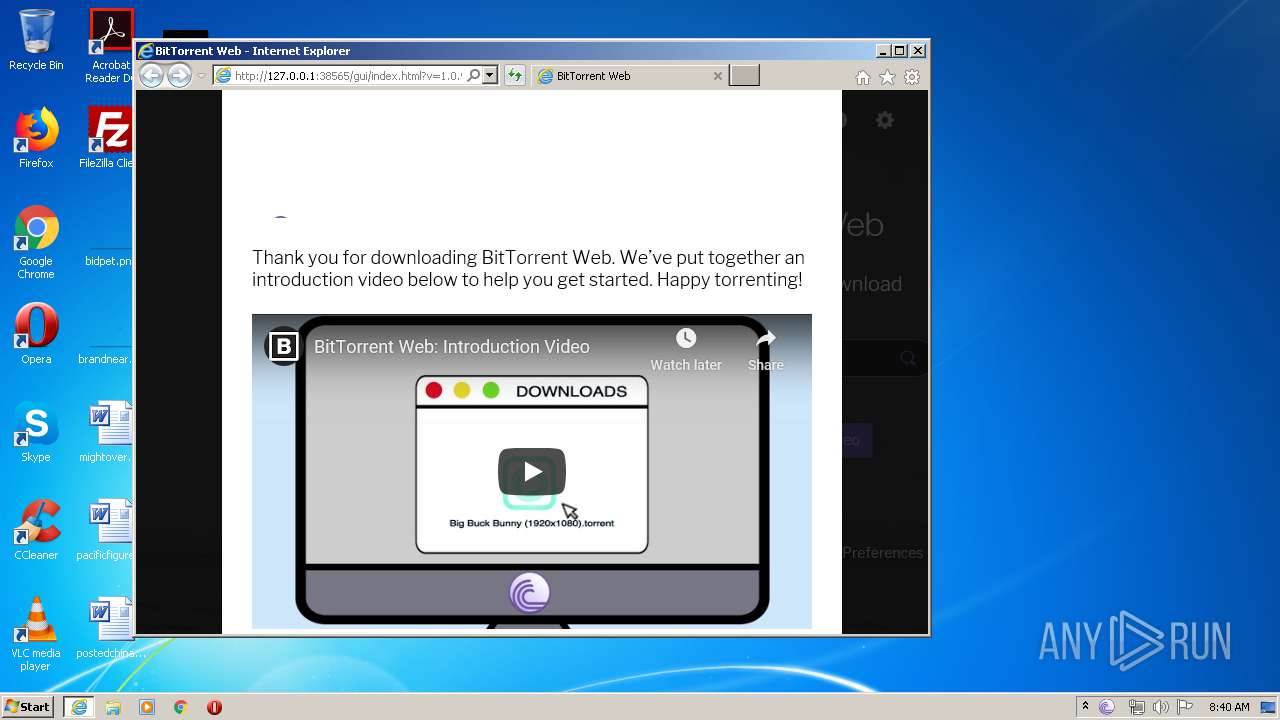Open Google Chrome desktop shortcut
1280x720 pixels.
tap(36, 242)
